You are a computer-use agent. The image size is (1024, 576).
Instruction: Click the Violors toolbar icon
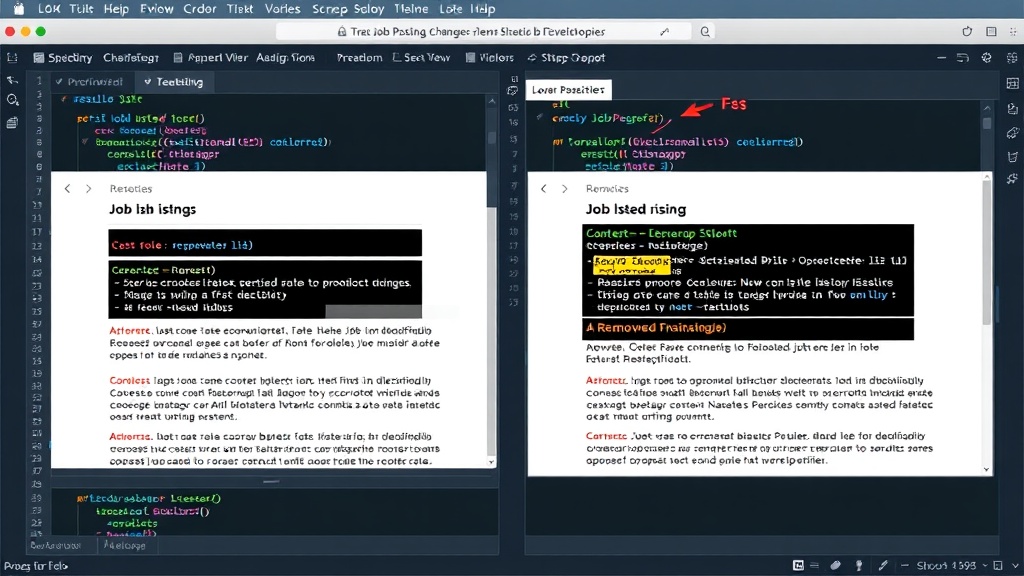(x=470, y=57)
